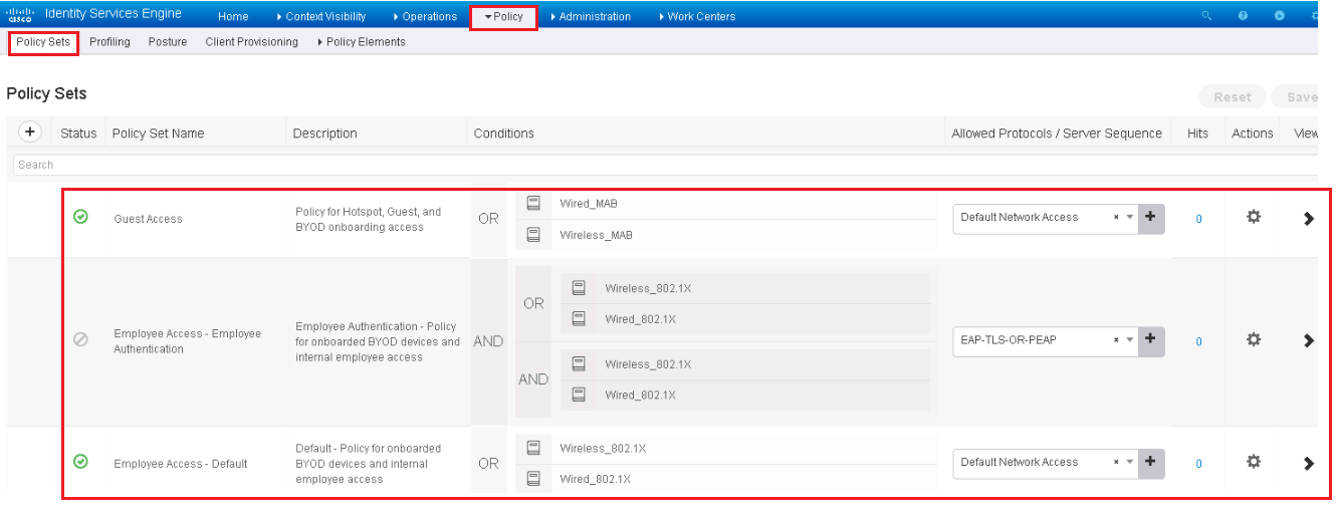Click library icon beside Wireless_802.1X in Default row
The height and width of the screenshot is (515, 1336).
click(x=533, y=447)
